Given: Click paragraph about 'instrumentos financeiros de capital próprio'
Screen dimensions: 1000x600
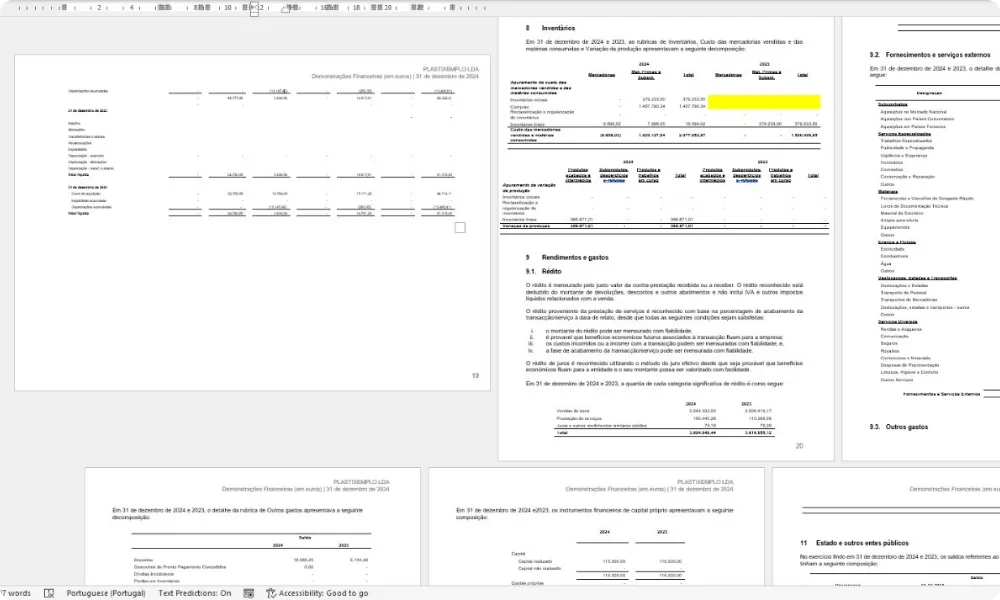Looking at the screenshot, I should [594, 514].
